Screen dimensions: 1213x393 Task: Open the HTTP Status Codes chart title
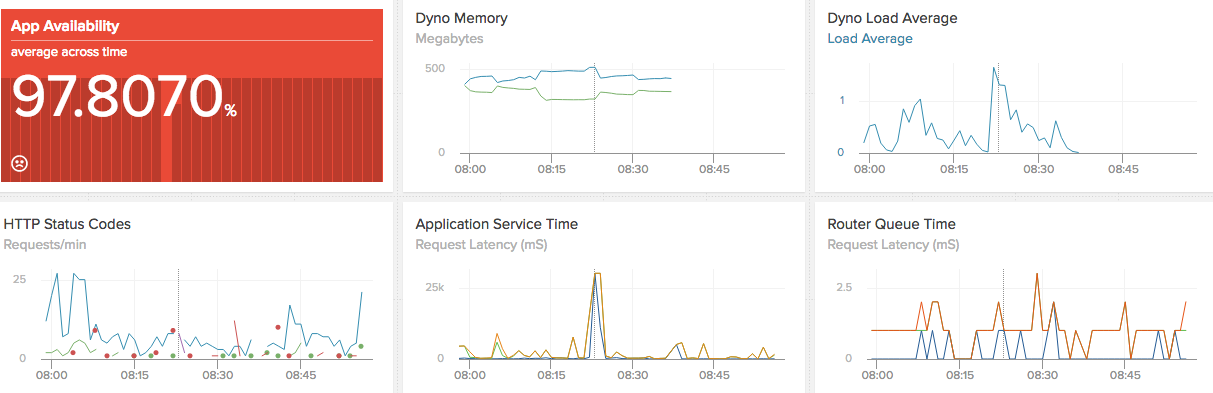[67, 224]
